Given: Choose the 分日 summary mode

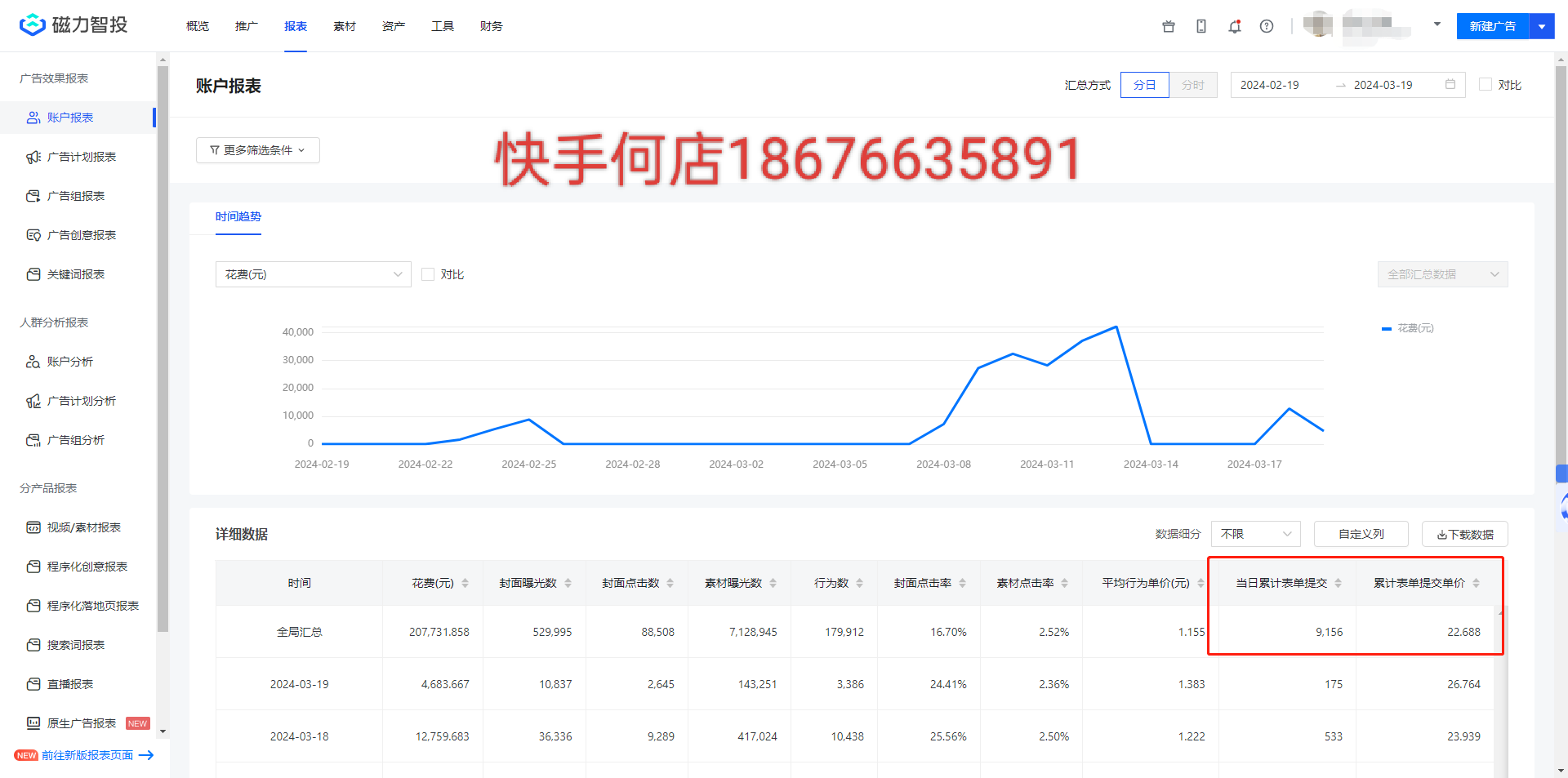Looking at the screenshot, I should click(x=1145, y=85).
